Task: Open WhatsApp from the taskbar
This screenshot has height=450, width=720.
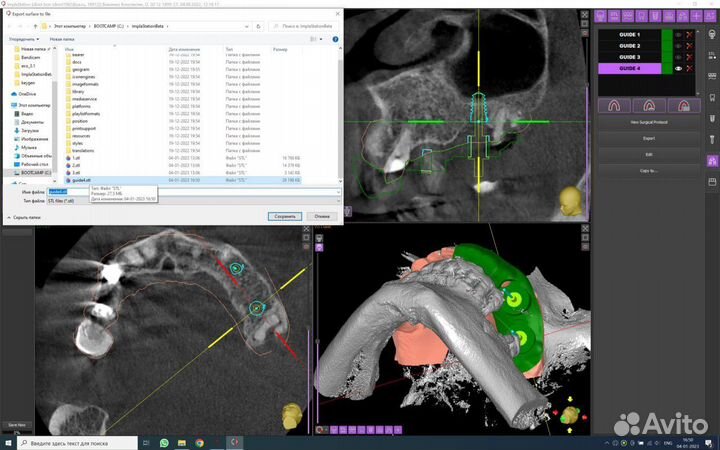Action: (164, 441)
